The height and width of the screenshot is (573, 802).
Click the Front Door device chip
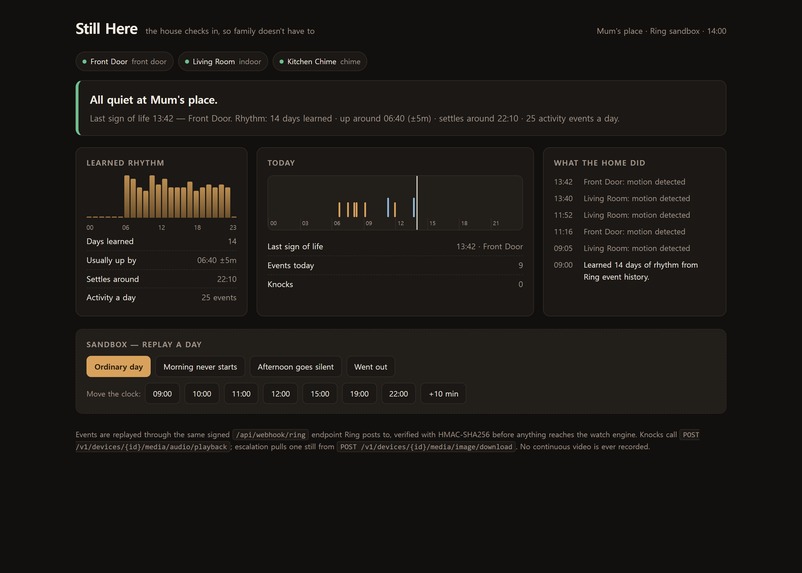(x=124, y=61)
